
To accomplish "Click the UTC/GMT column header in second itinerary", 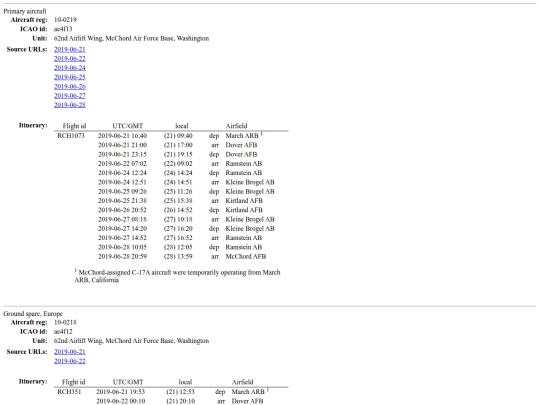I will click(x=128, y=382).
